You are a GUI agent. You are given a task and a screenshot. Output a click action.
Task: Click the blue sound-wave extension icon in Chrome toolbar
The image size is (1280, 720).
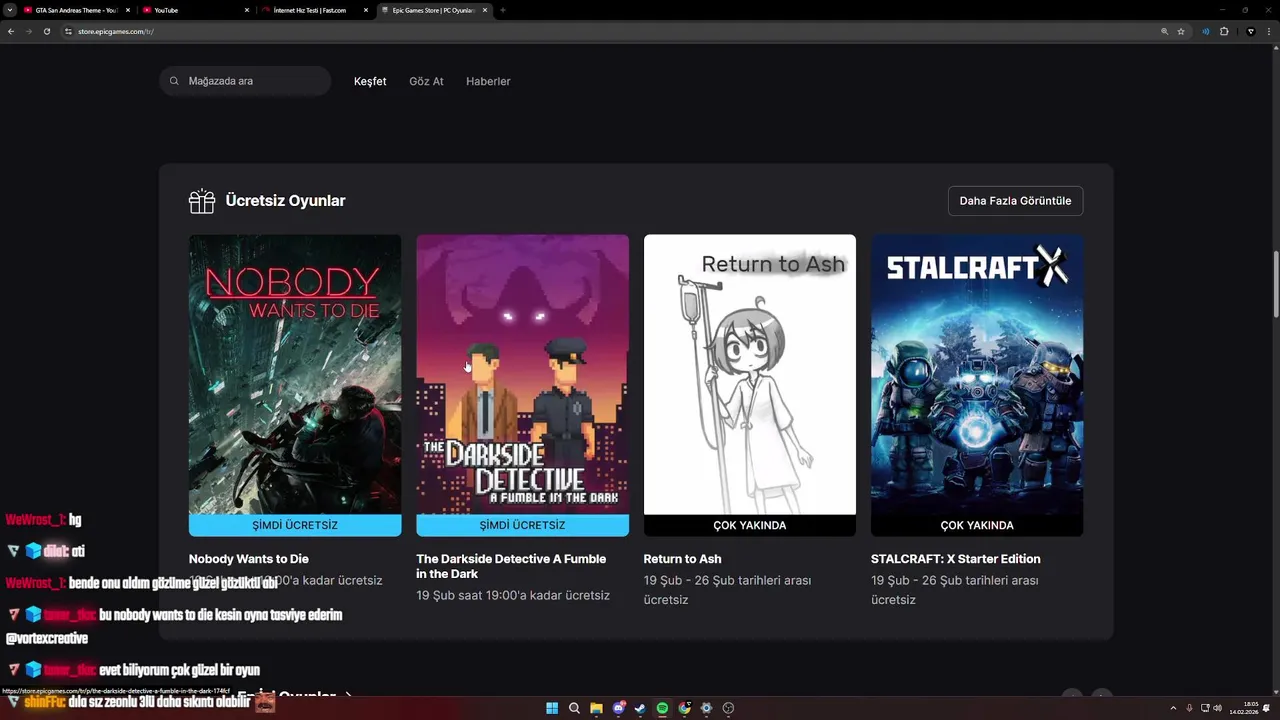[x=1206, y=31]
